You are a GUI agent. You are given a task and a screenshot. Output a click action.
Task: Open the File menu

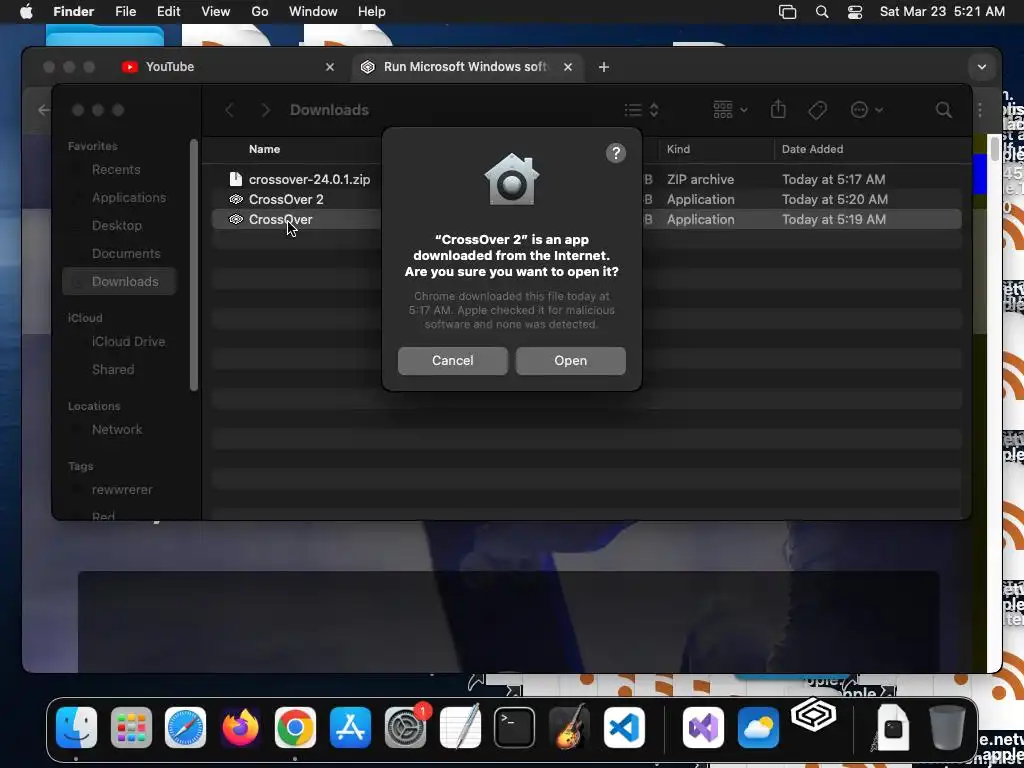click(x=125, y=12)
